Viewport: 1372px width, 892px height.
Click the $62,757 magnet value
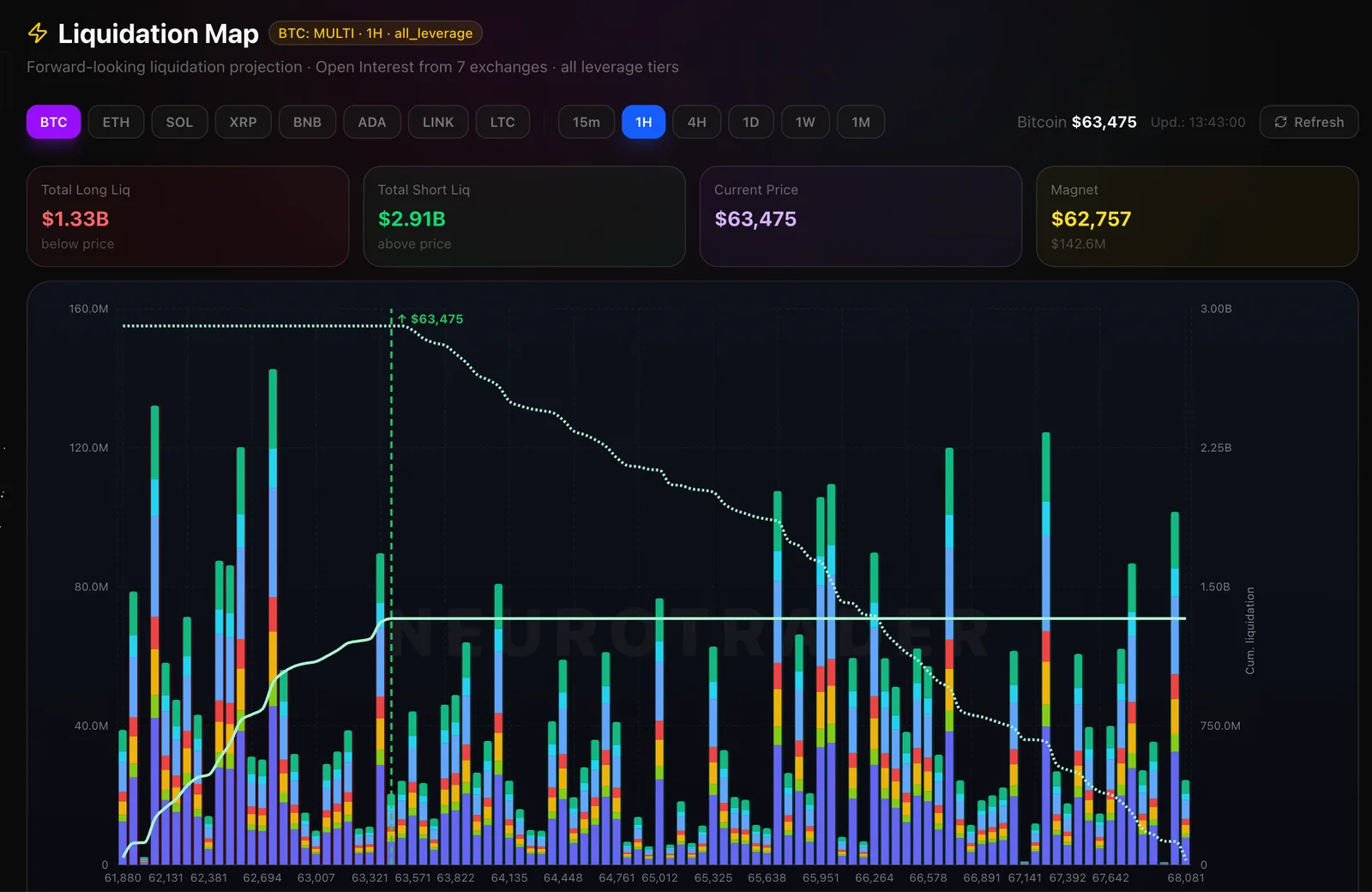pos(1091,219)
